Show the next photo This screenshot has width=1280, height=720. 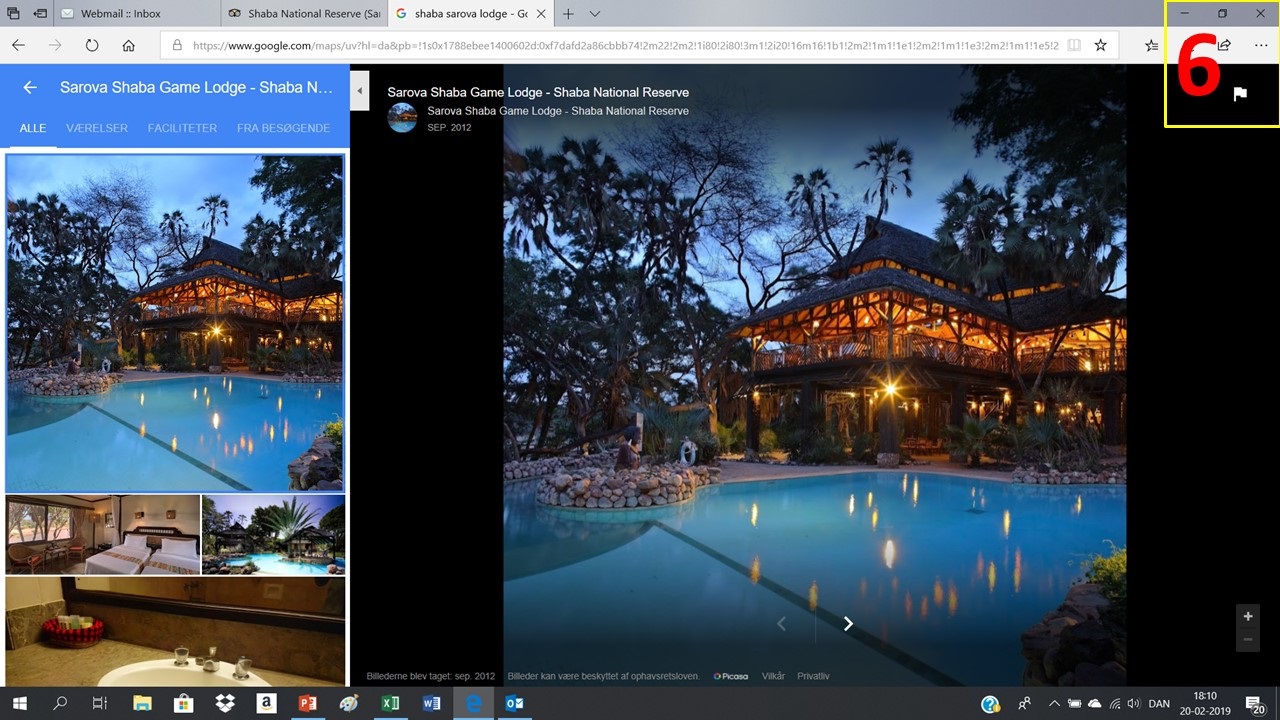point(848,623)
